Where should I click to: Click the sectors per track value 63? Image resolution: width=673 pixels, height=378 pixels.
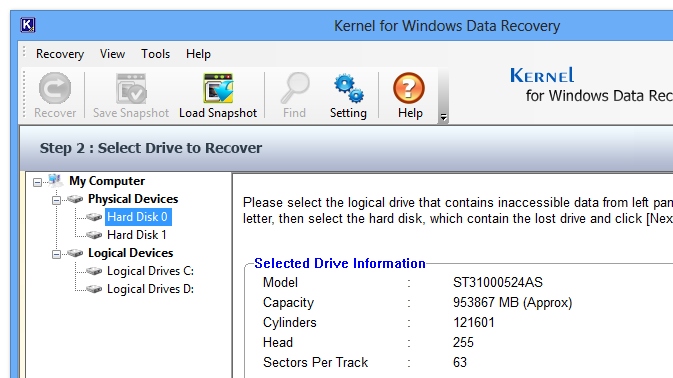tap(460, 363)
